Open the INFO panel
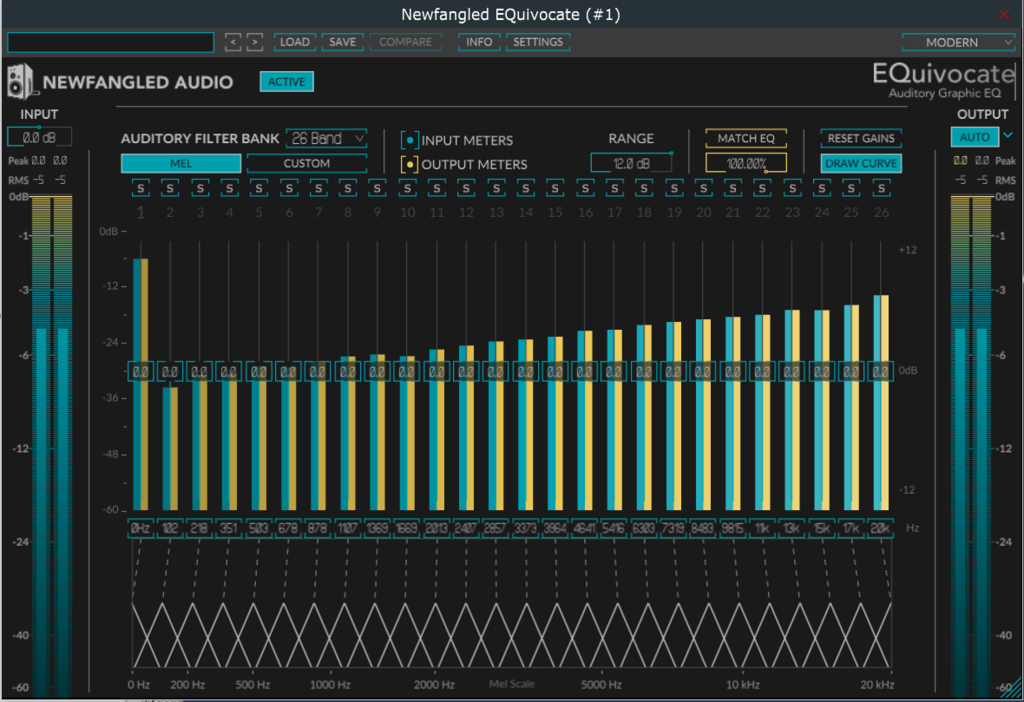This screenshot has width=1024, height=702. (479, 42)
